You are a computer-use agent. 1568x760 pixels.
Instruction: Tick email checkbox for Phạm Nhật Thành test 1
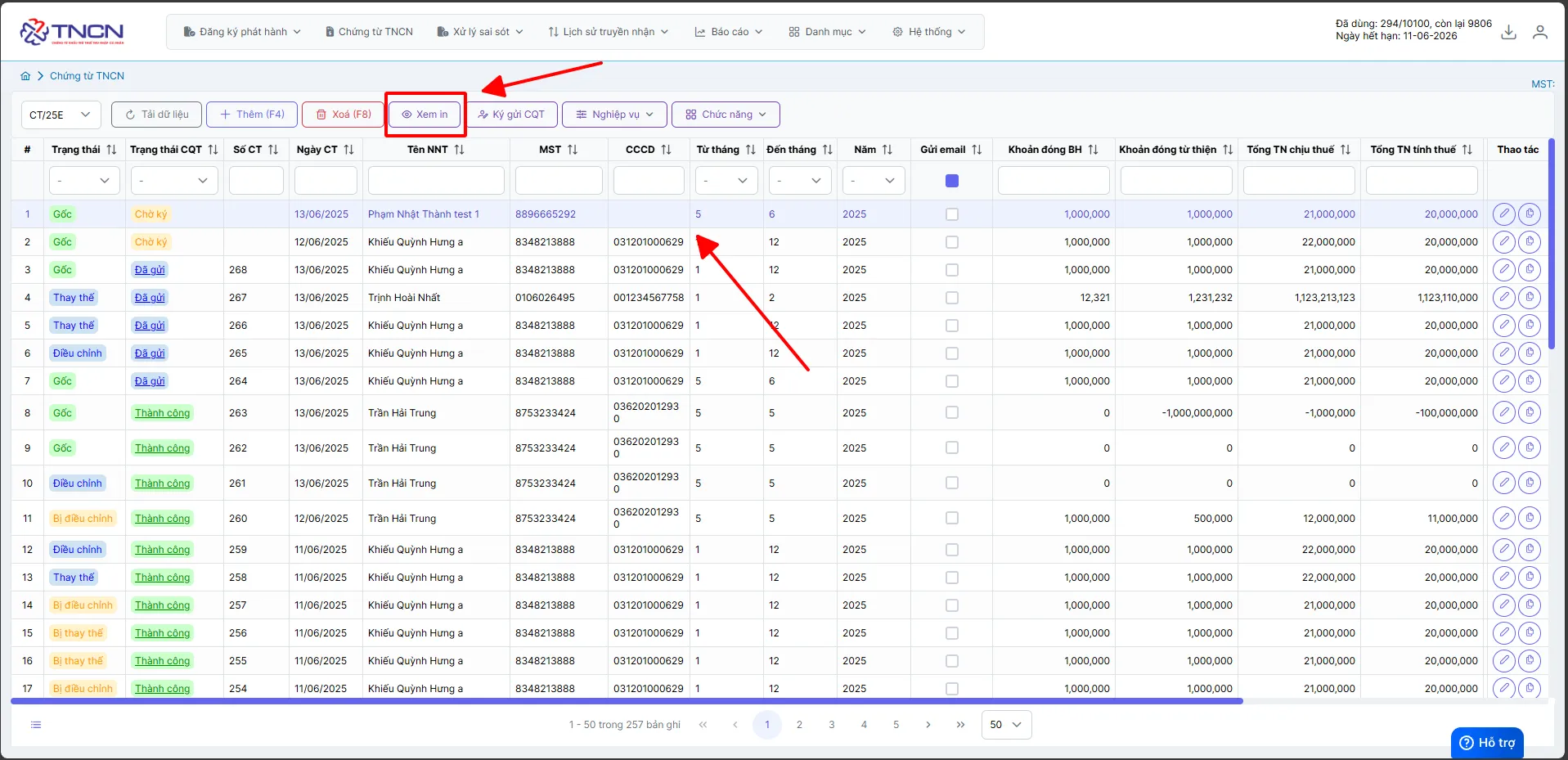click(x=952, y=214)
